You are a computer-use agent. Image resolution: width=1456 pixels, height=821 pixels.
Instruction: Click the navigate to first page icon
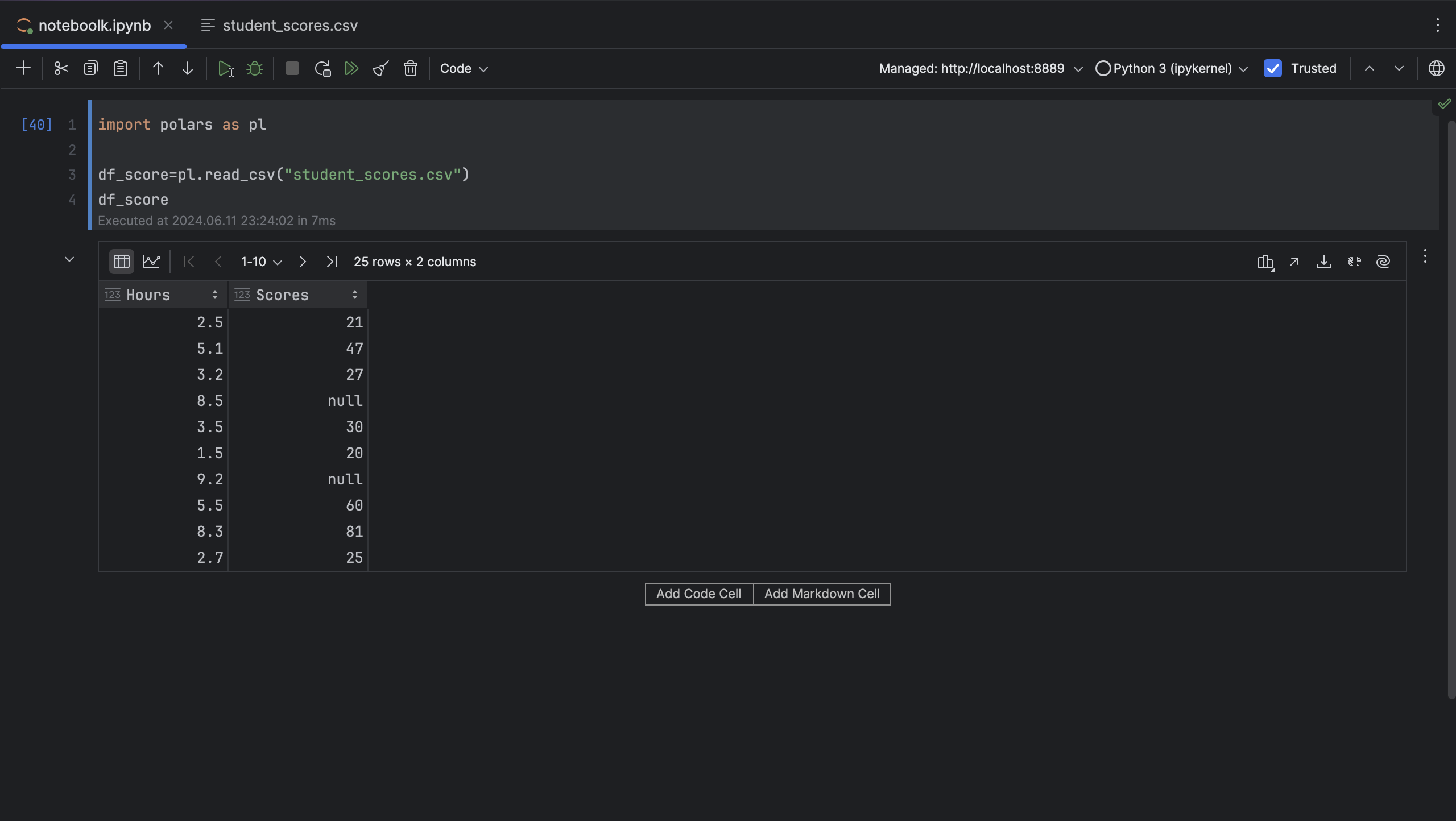pyautogui.click(x=188, y=261)
